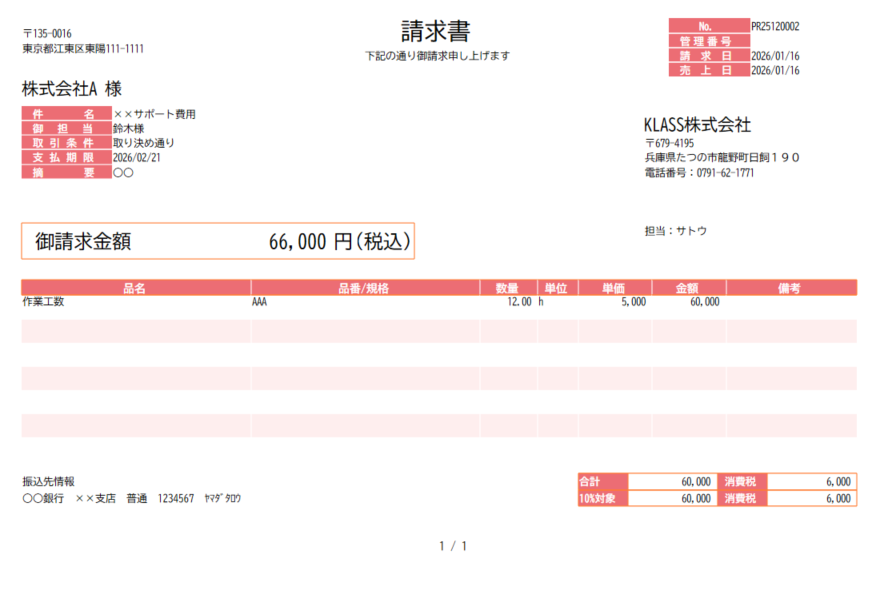Viewport: 881px width, 605px height.
Task: Click the 件名 value ××サポート費用
Action: 154,114
